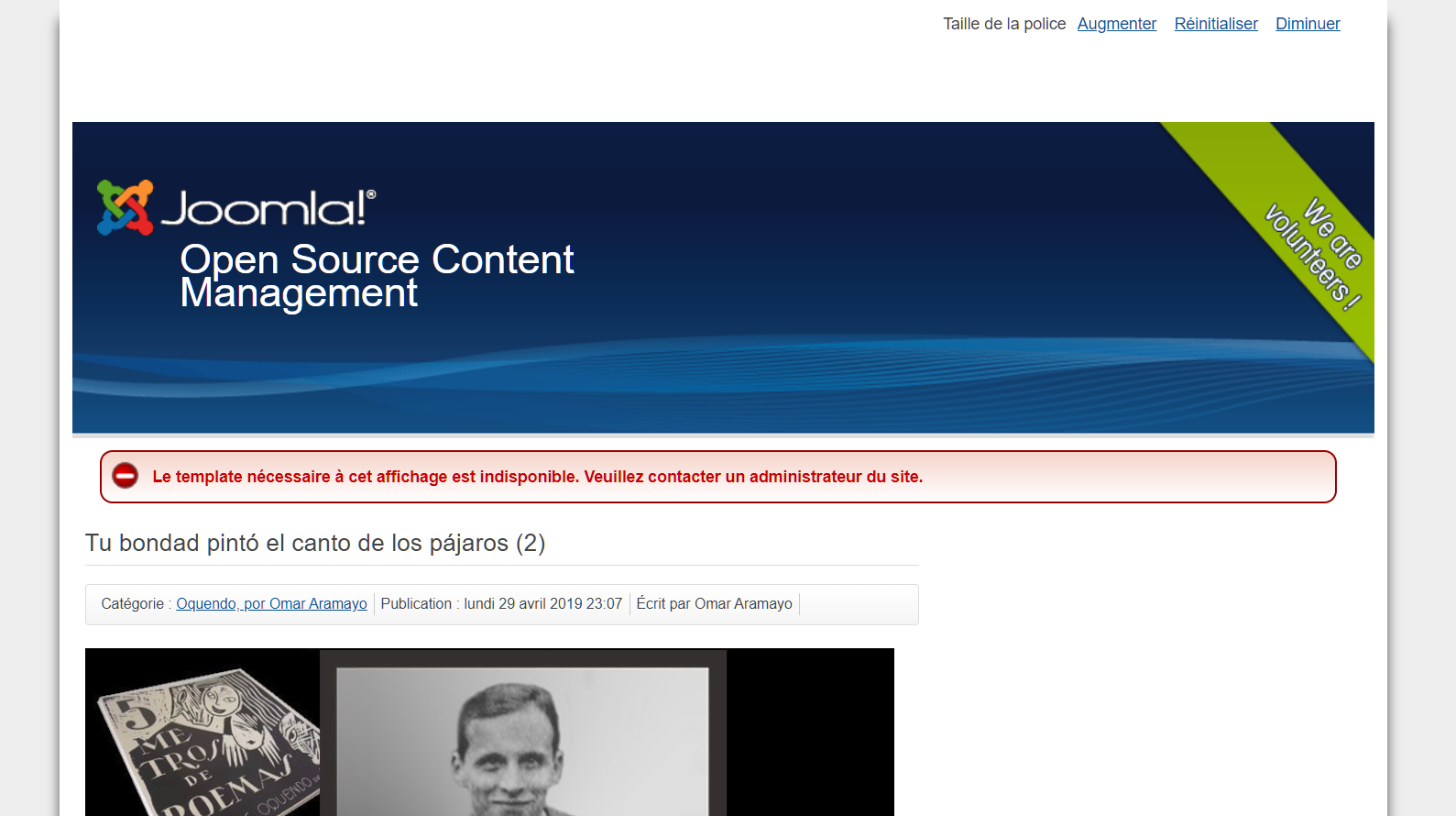Click the Open Source Content Management heading
This screenshot has width=1456, height=816.
pos(377,275)
